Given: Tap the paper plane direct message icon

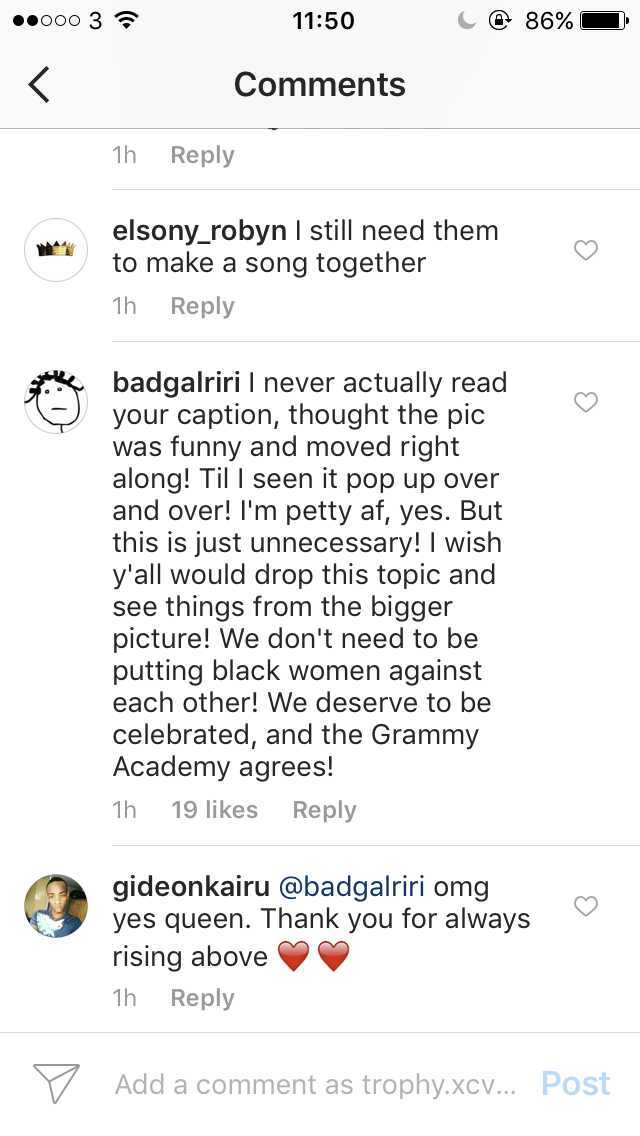Looking at the screenshot, I should point(56,1084).
